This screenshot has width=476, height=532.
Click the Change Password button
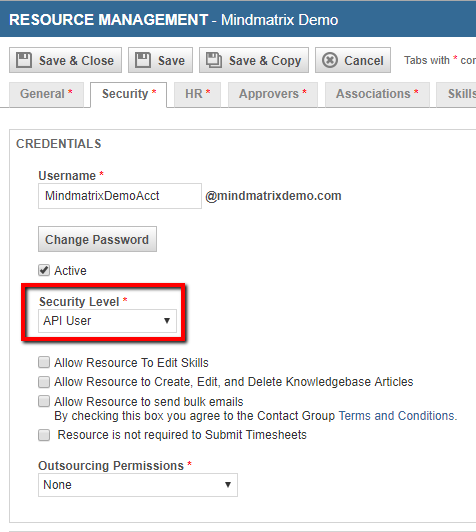pyautogui.click(x=97, y=240)
